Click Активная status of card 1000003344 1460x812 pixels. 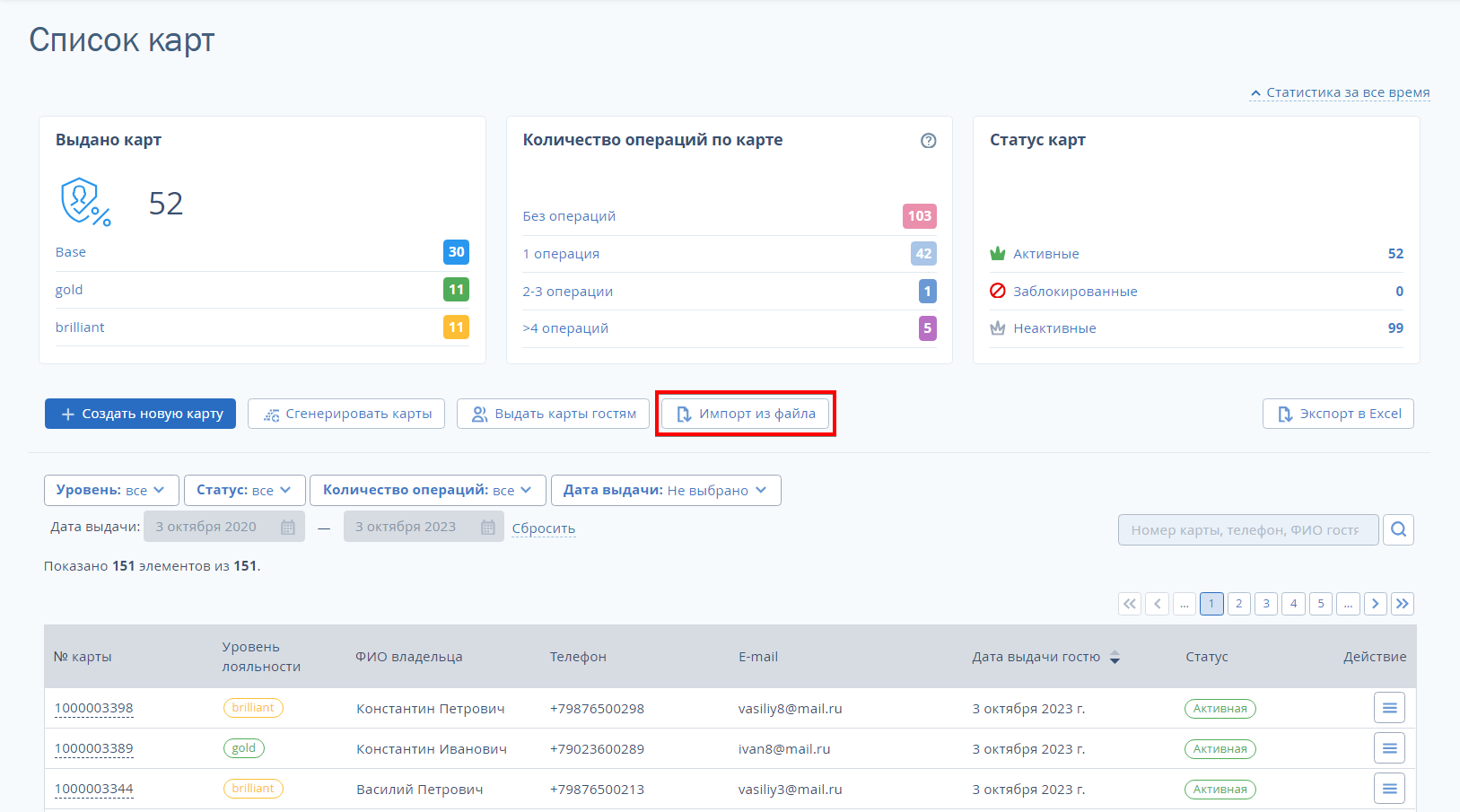(1220, 790)
